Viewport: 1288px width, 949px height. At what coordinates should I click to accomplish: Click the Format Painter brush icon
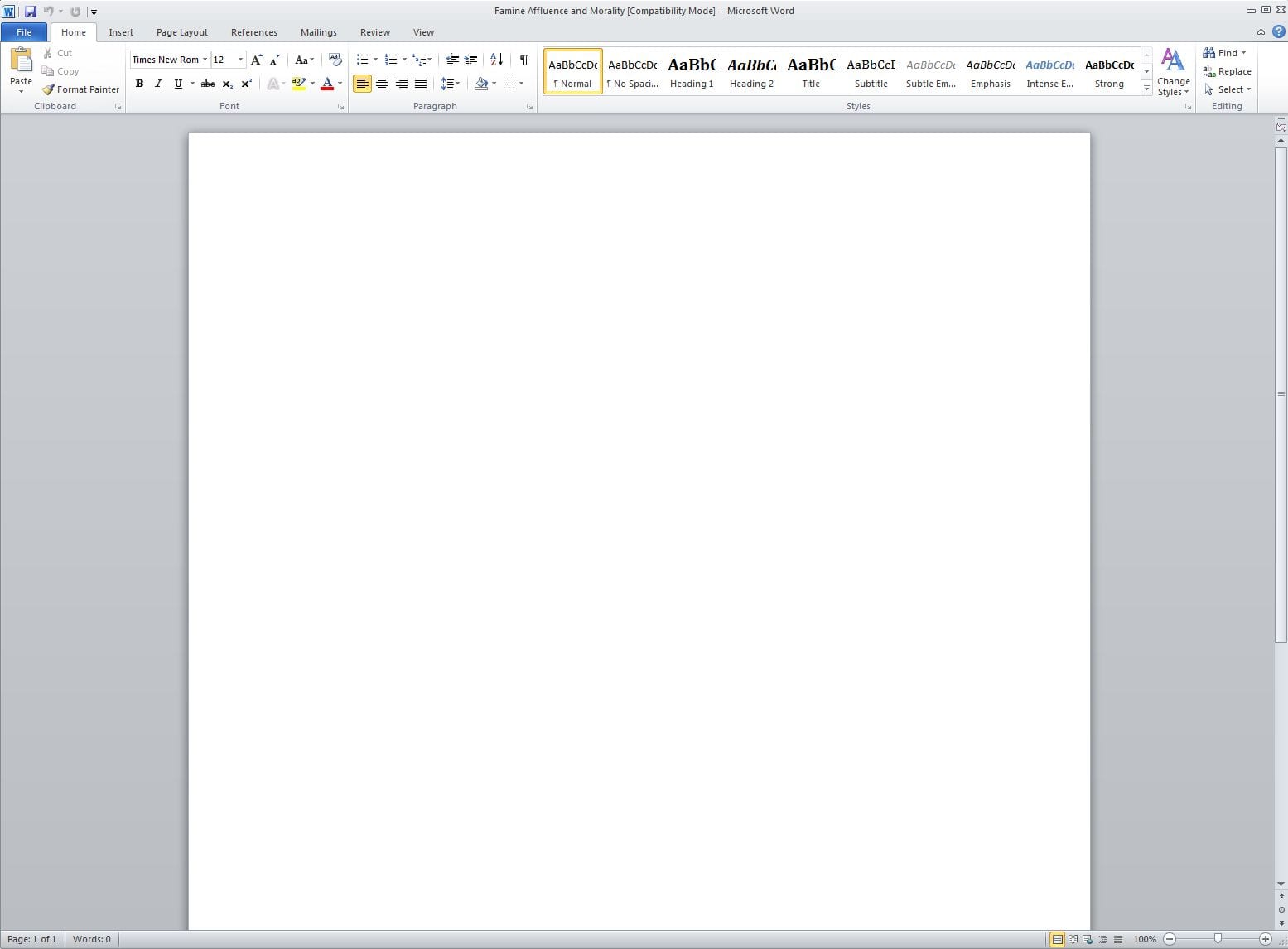click(48, 89)
